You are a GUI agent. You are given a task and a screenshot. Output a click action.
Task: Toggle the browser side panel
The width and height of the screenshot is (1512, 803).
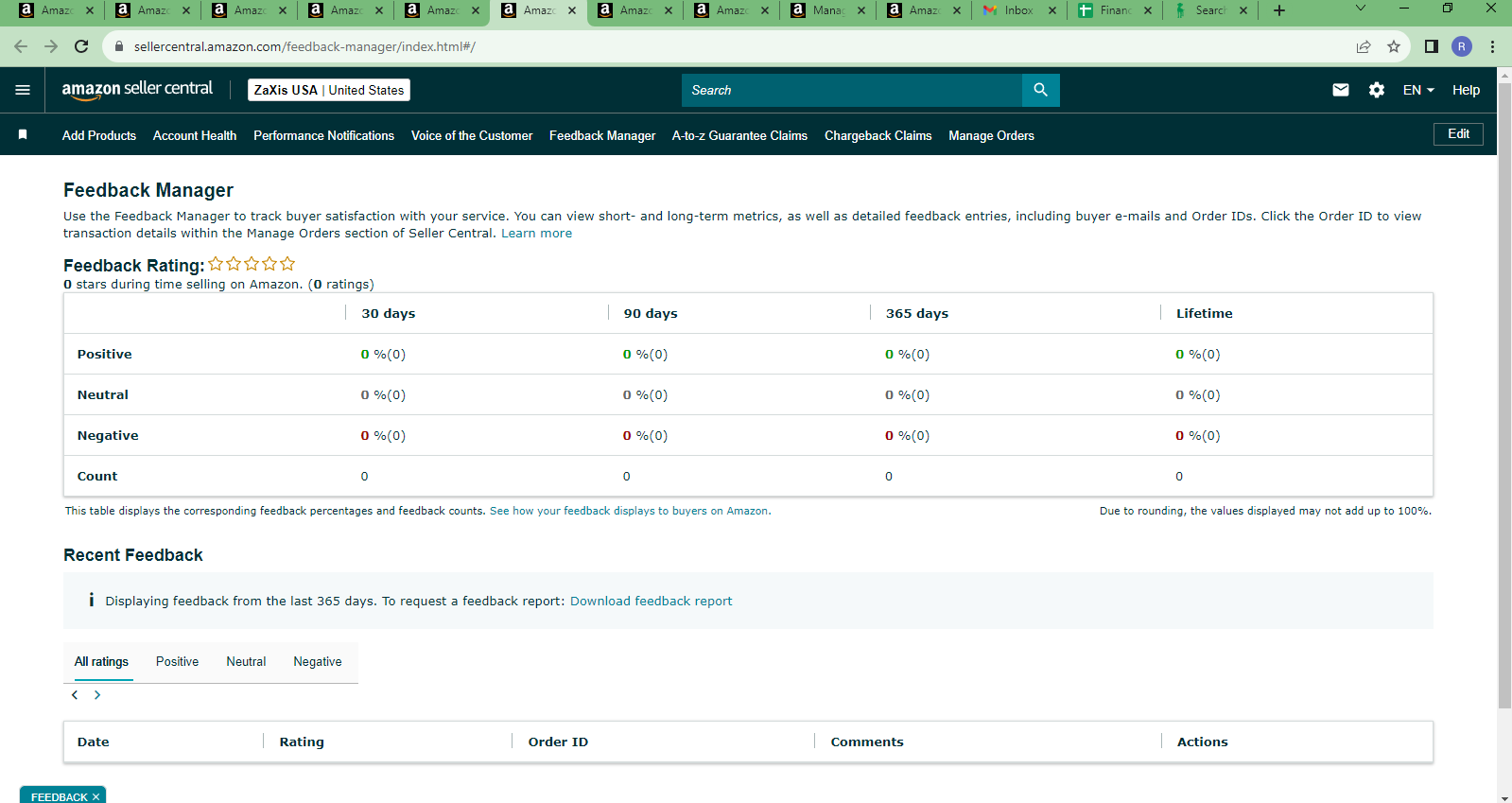1432,46
